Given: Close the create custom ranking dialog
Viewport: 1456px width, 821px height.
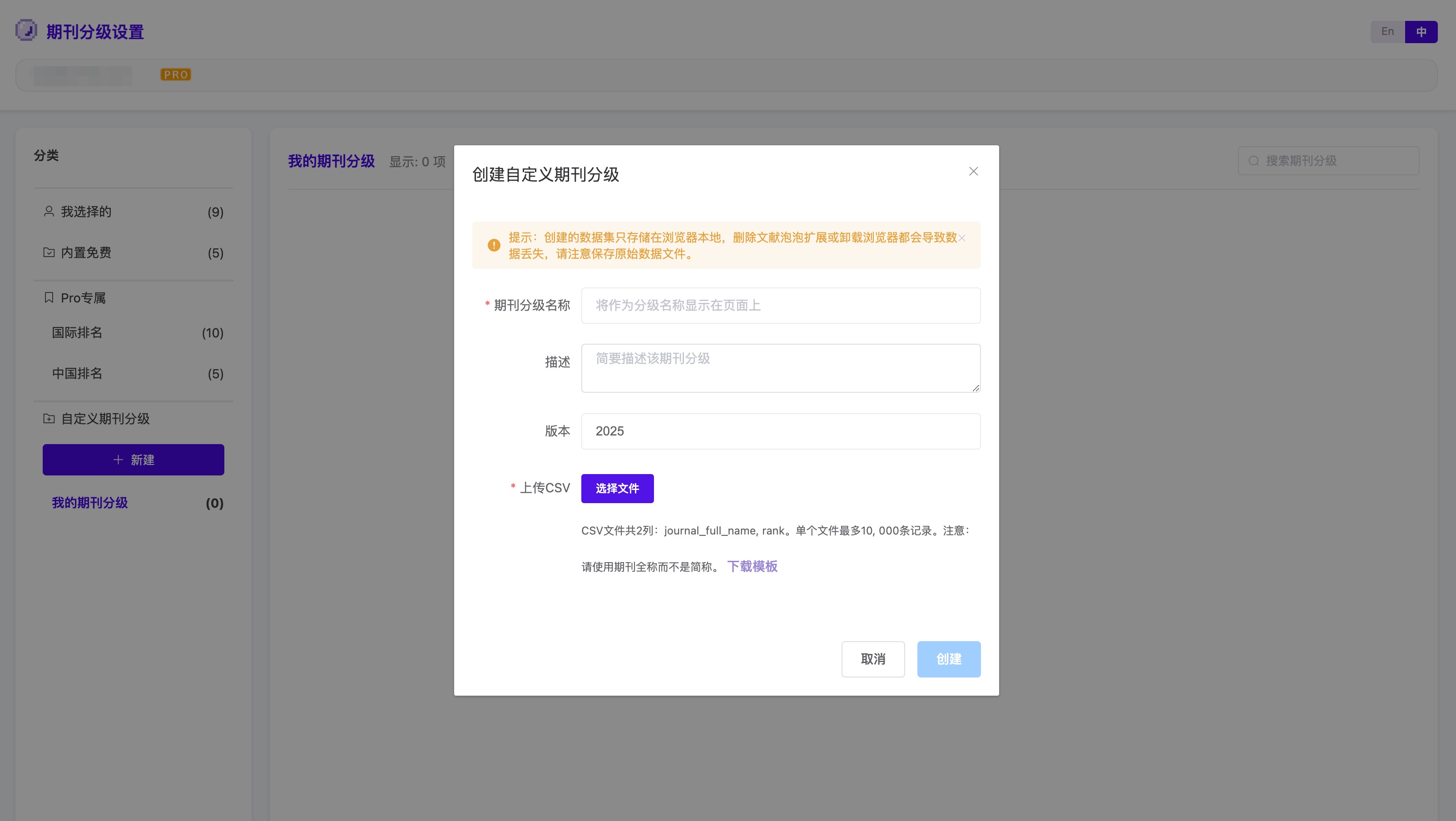Looking at the screenshot, I should pyautogui.click(x=973, y=171).
